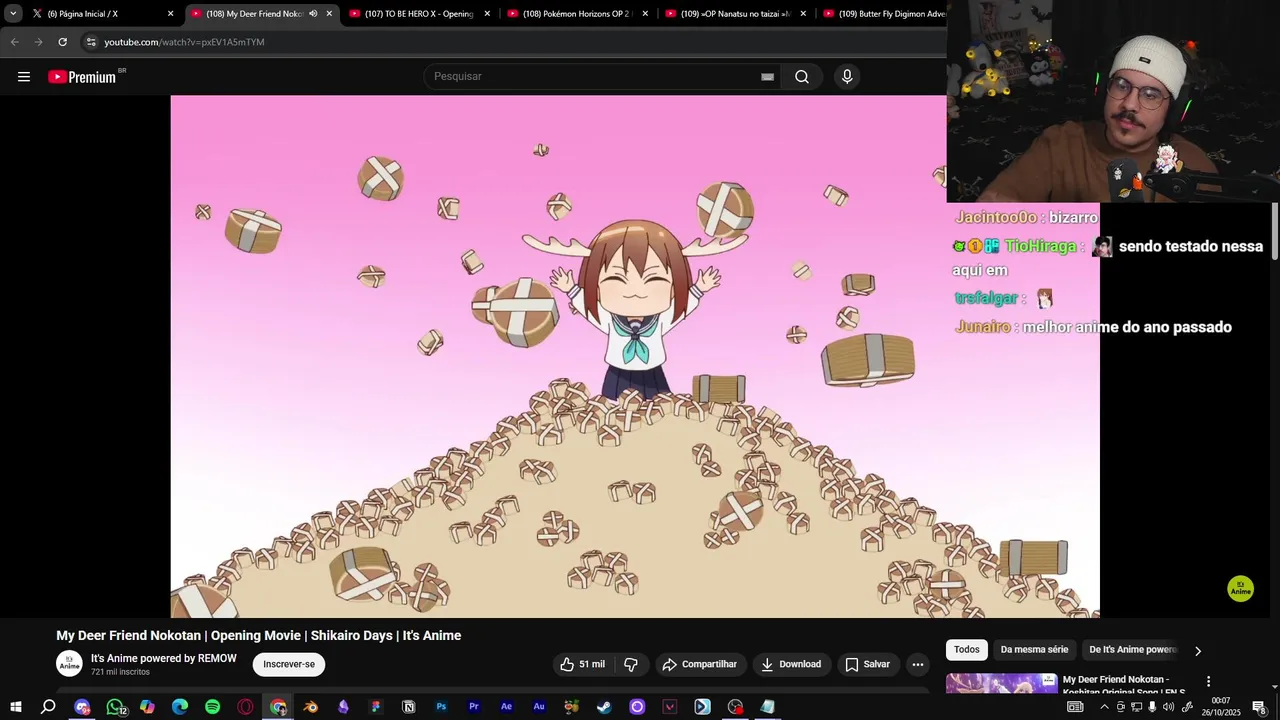This screenshot has height=720, width=1280.
Task: Open the Koshitan Original Song video thumbnail
Action: [1002, 684]
